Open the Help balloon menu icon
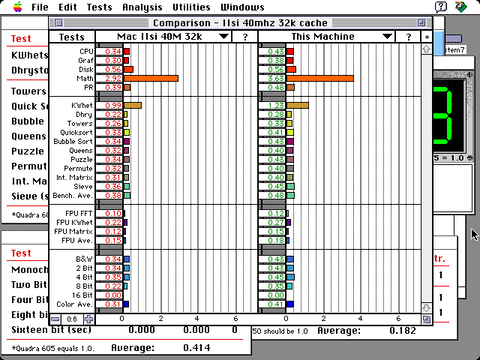The height and width of the screenshot is (360, 480). [441, 7]
